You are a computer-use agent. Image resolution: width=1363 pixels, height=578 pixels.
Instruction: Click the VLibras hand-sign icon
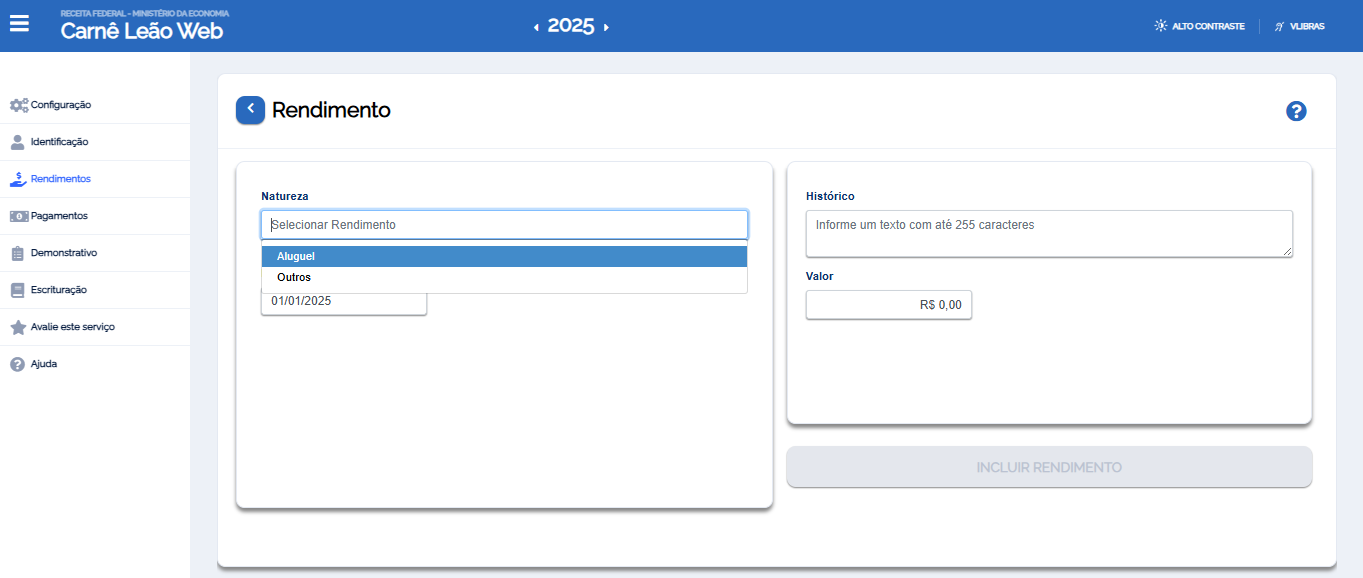click(x=1279, y=26)
